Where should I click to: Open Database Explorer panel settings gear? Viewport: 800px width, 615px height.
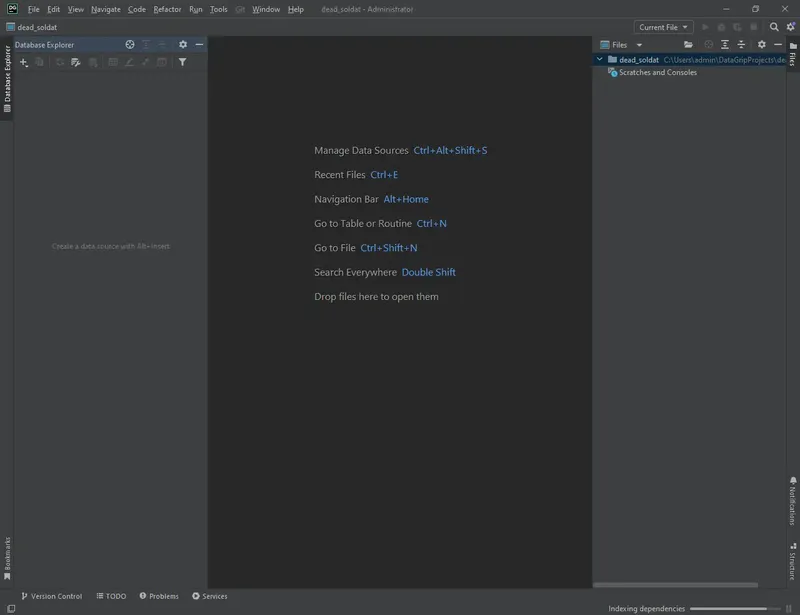point(182,44)
